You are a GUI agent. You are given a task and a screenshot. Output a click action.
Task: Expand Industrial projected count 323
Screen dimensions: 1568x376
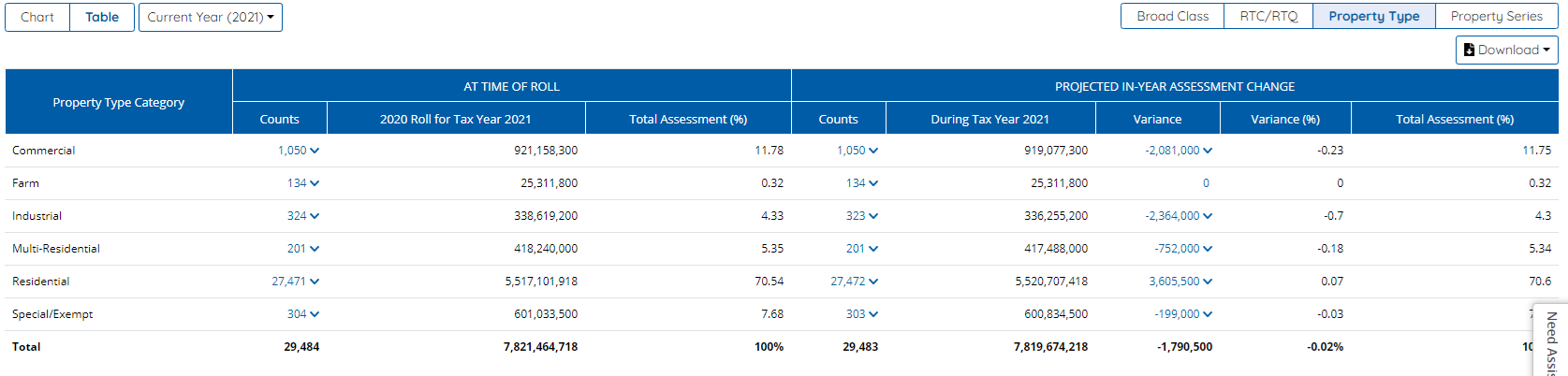(862, 216)
